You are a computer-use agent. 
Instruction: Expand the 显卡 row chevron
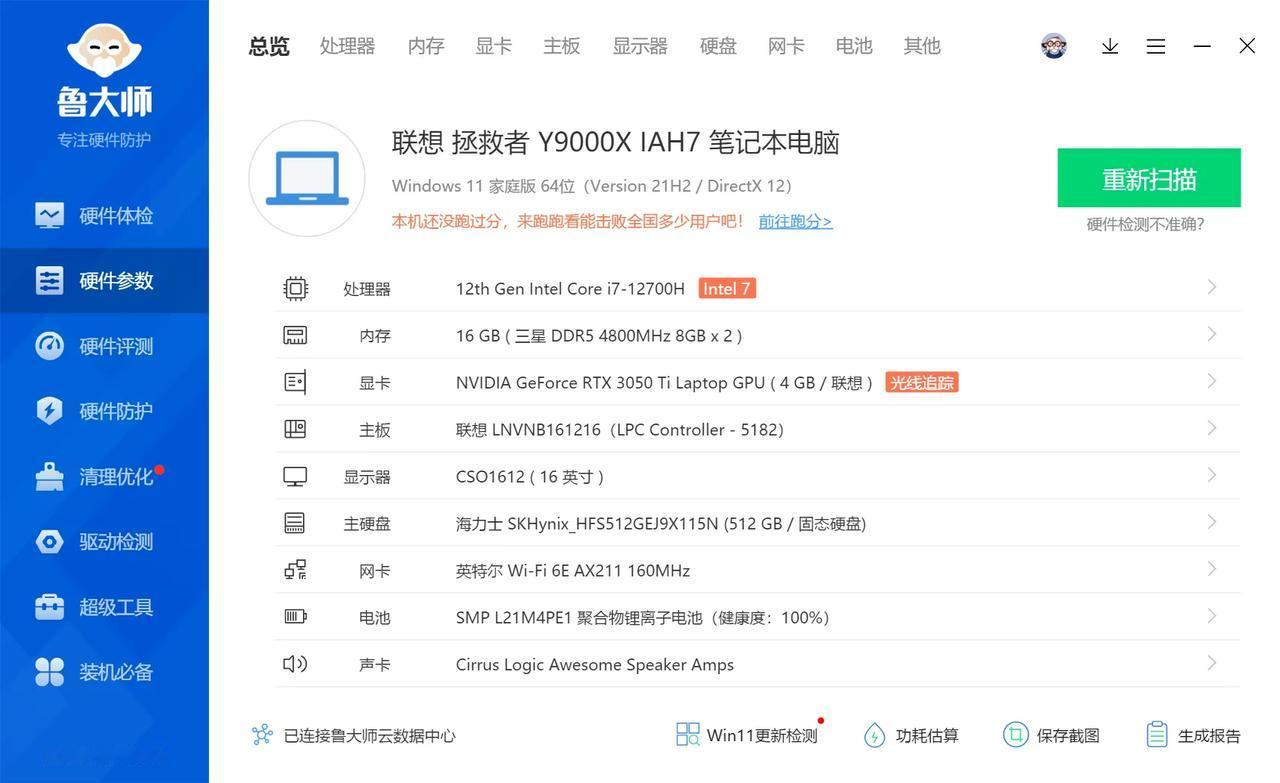pos(1211,381)
